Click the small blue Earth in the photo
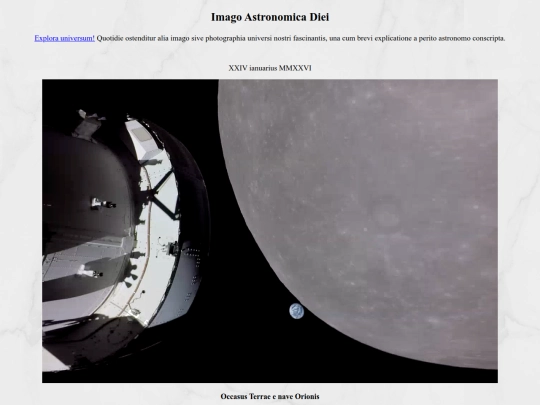This screenshot has height=405, width=540. coord(297,311)
